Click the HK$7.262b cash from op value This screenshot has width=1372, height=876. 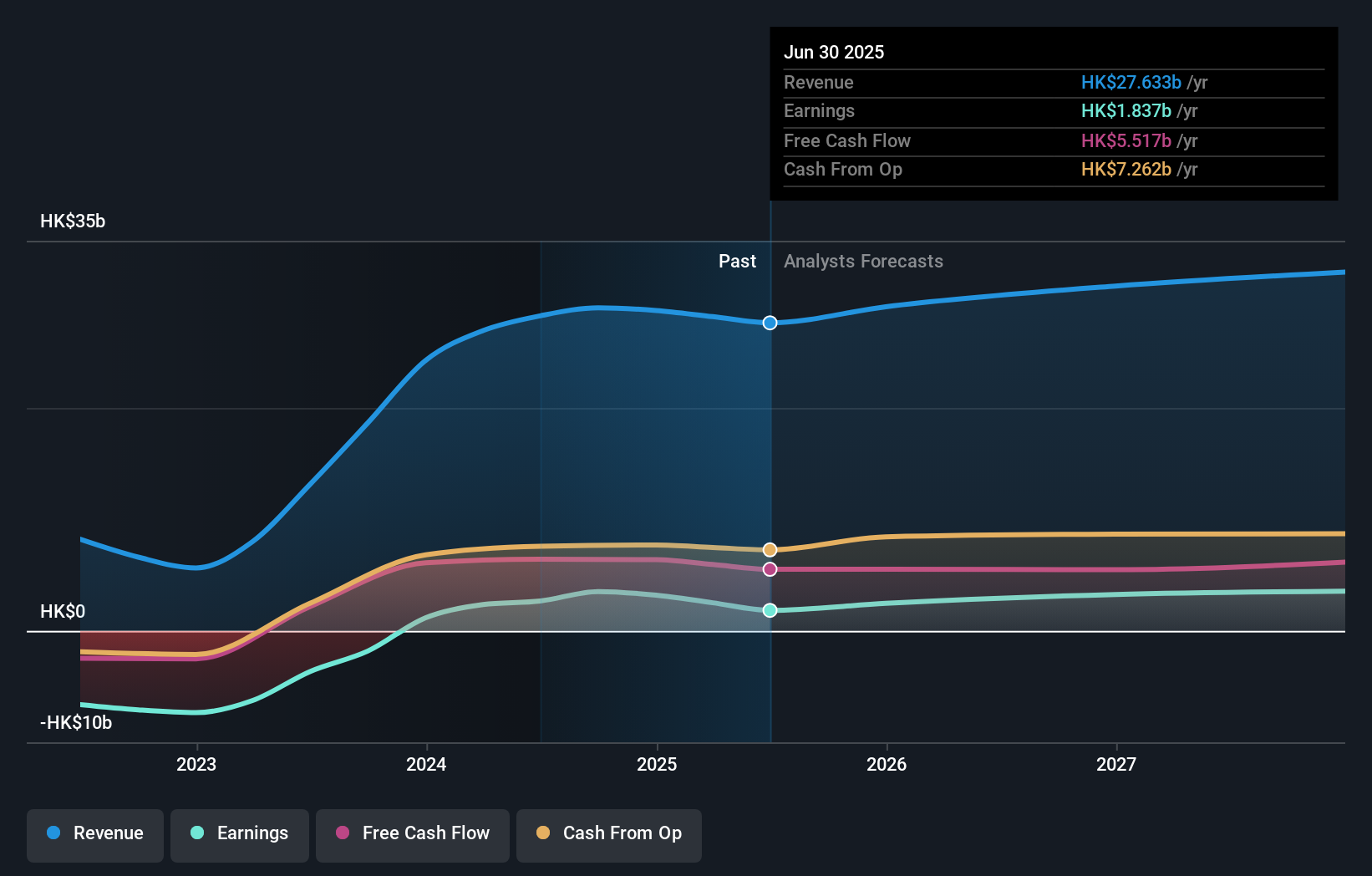tap(1126, 170)
